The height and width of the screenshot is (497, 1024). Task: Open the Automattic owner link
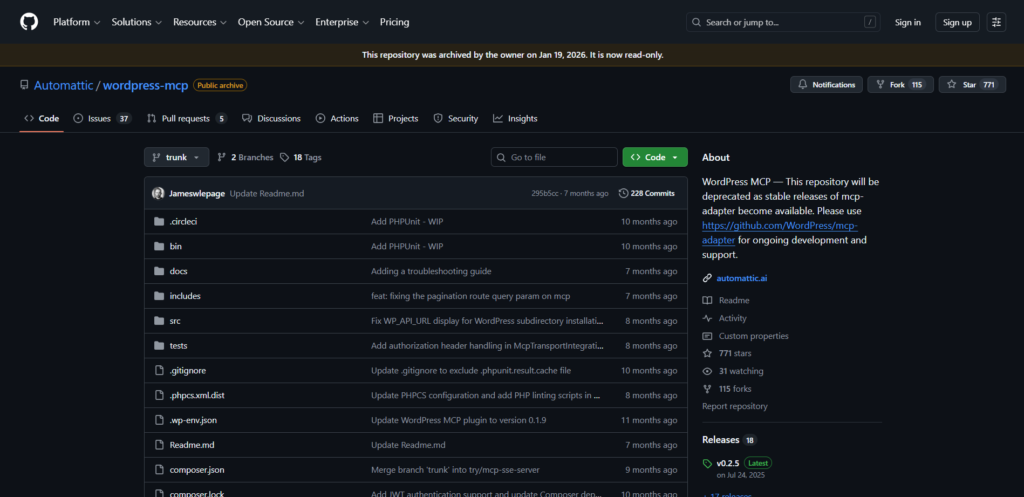click(63, 85)
